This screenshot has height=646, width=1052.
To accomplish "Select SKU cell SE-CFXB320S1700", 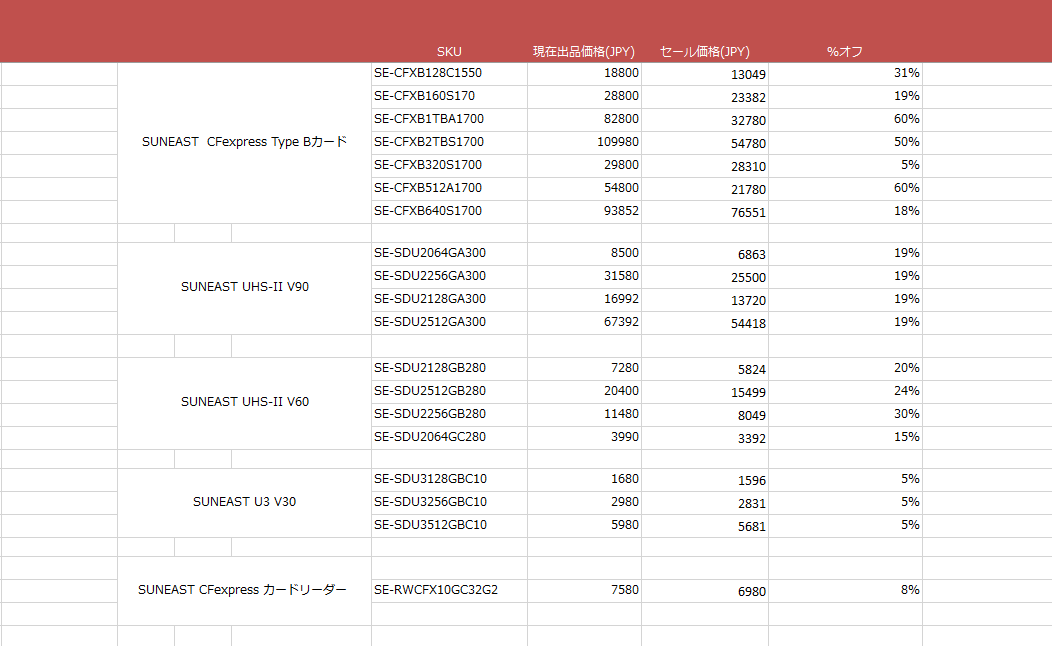I will (x=449, y=166).
